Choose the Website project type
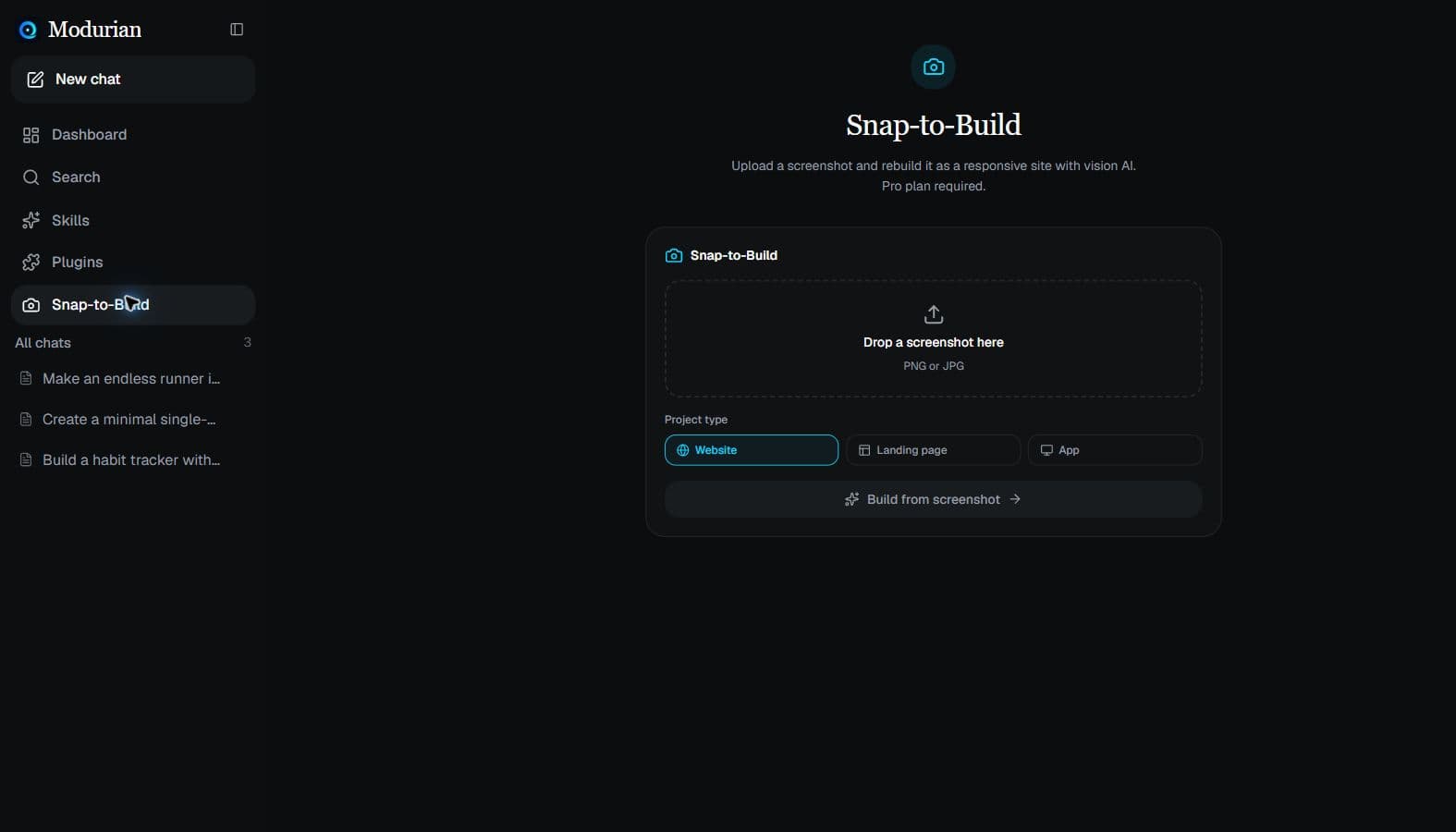 (x=752, y=450)
